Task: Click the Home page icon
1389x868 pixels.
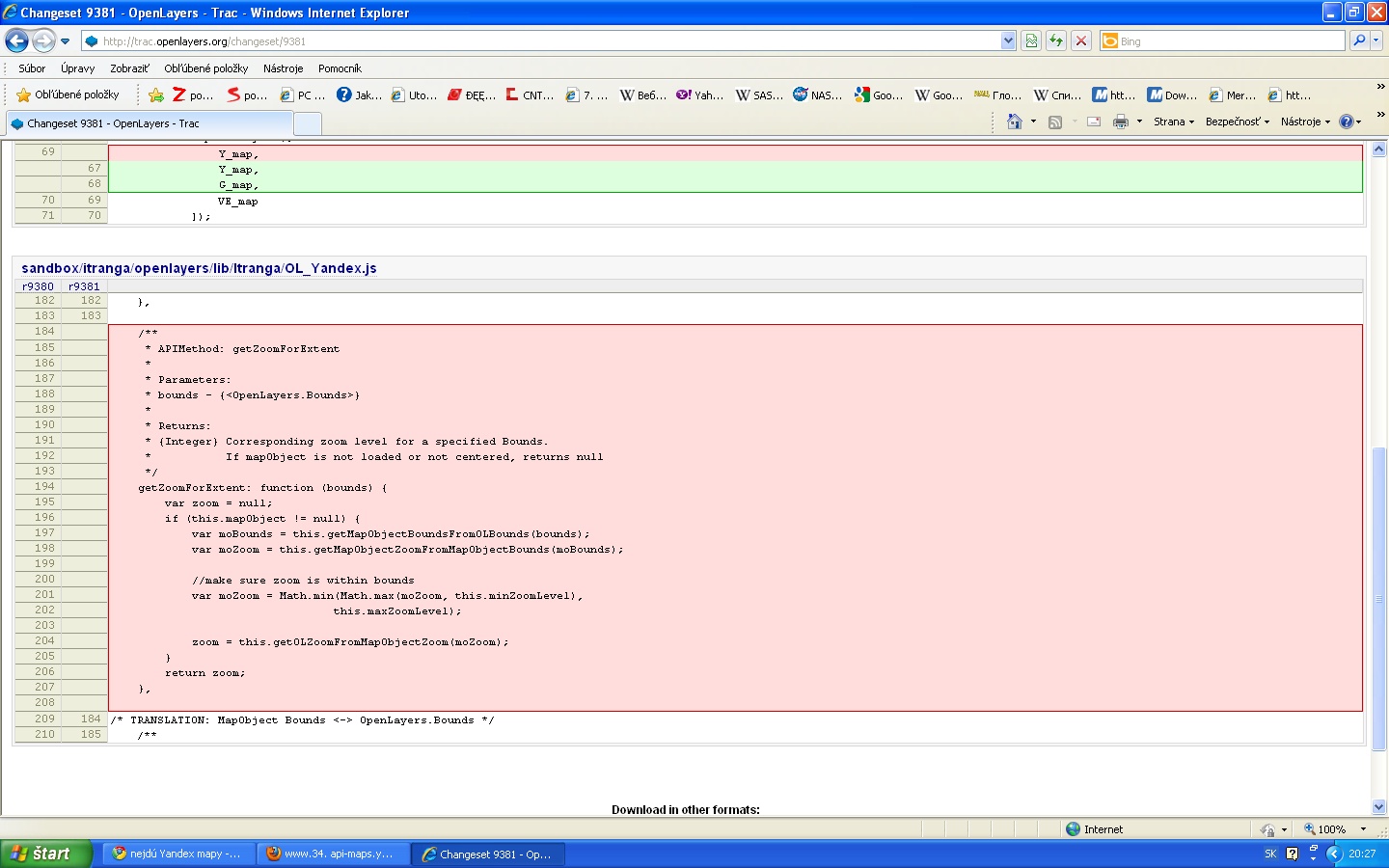Action: click(1014, 122)
